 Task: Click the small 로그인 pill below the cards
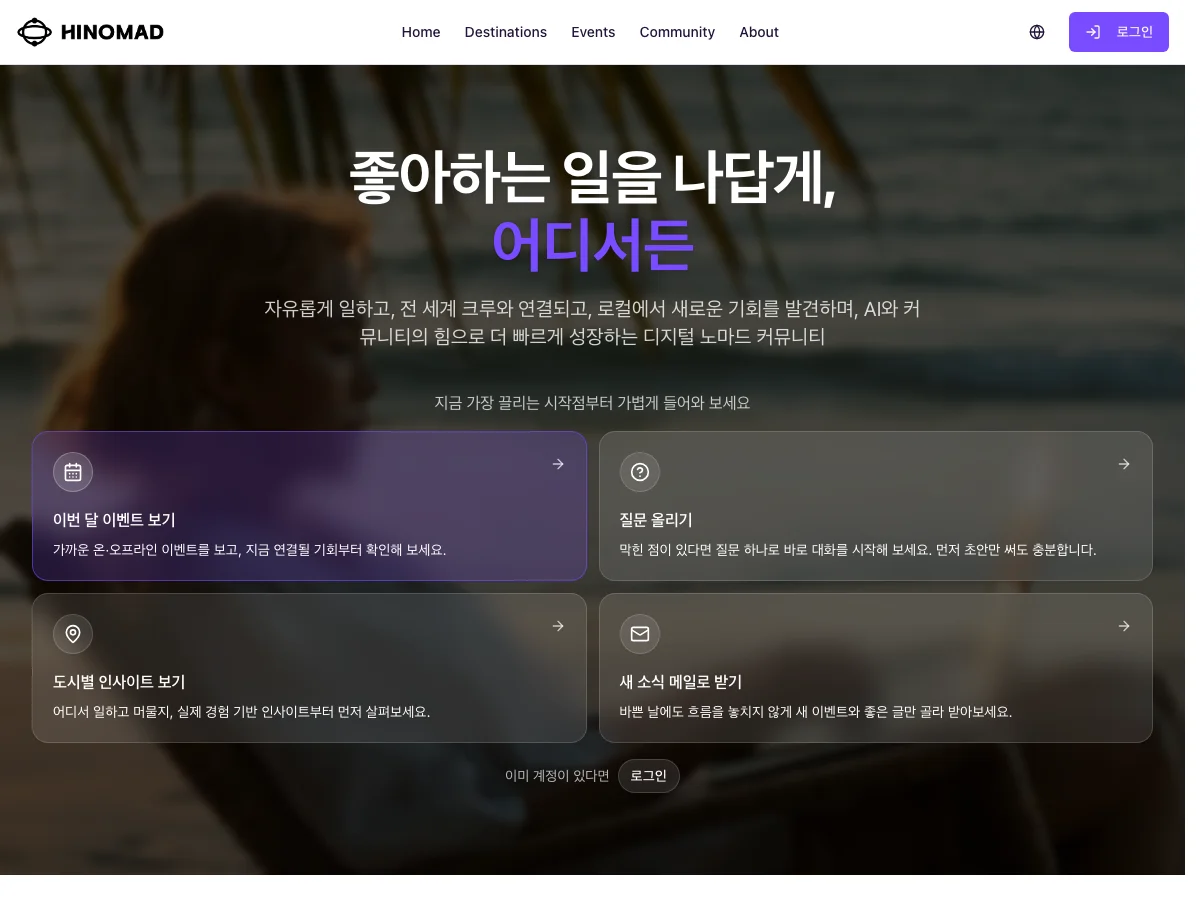649,776
